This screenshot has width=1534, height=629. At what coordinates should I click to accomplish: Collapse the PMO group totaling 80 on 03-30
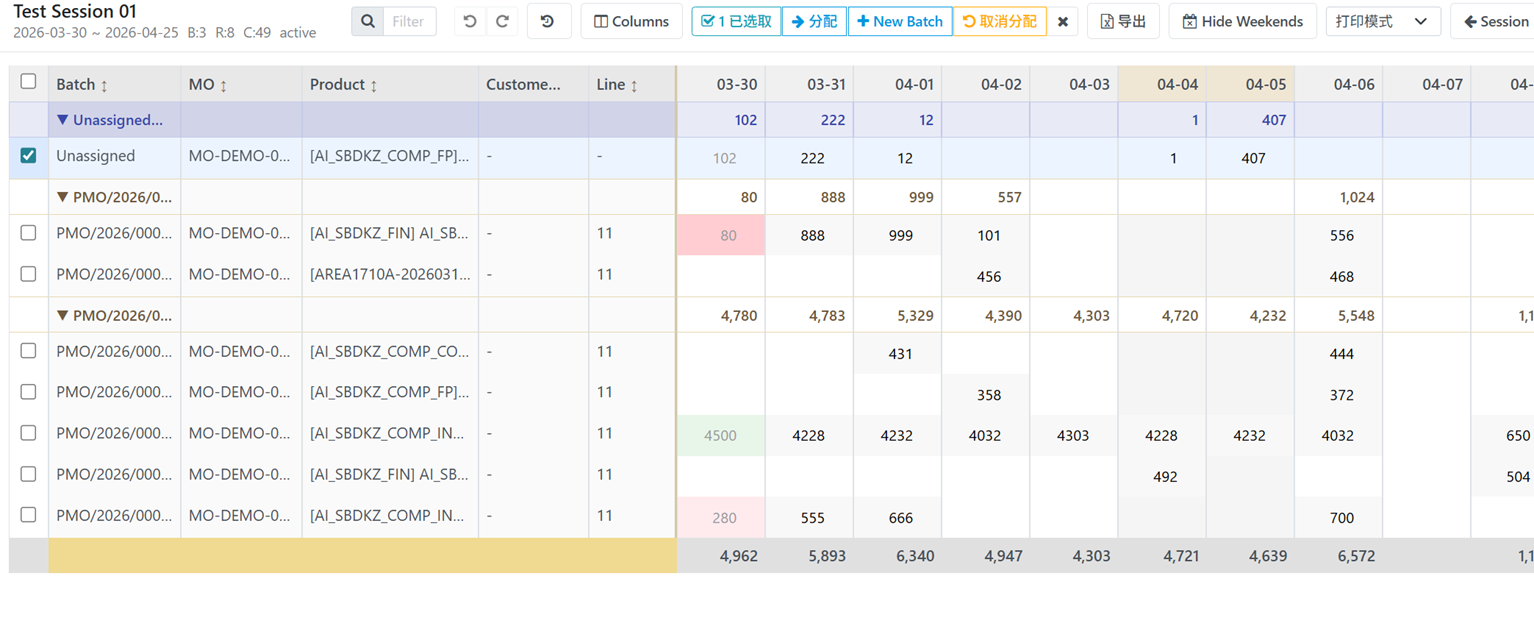click(x=63, y=197)
